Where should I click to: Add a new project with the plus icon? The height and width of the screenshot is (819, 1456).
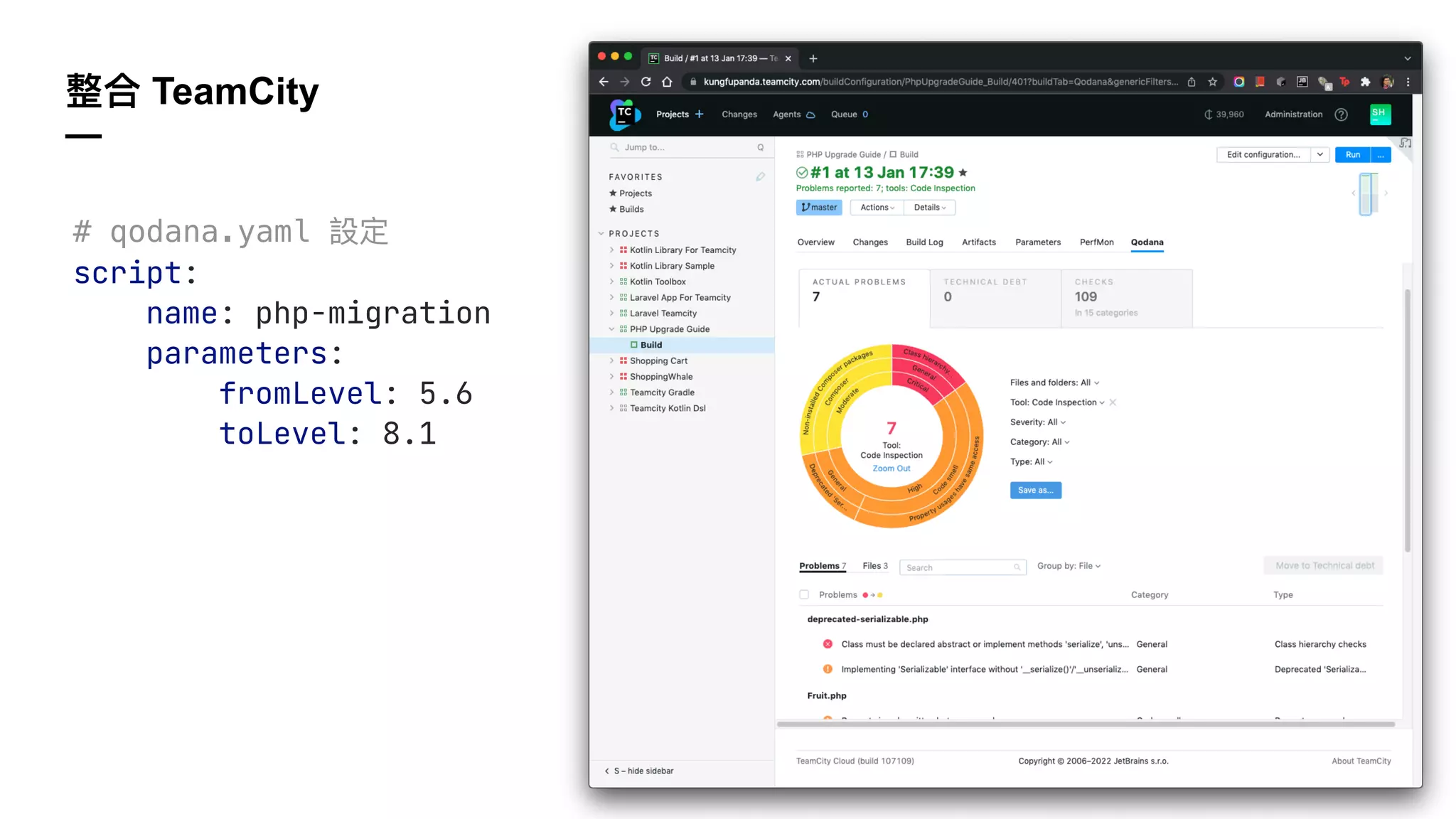click(699, 114)
